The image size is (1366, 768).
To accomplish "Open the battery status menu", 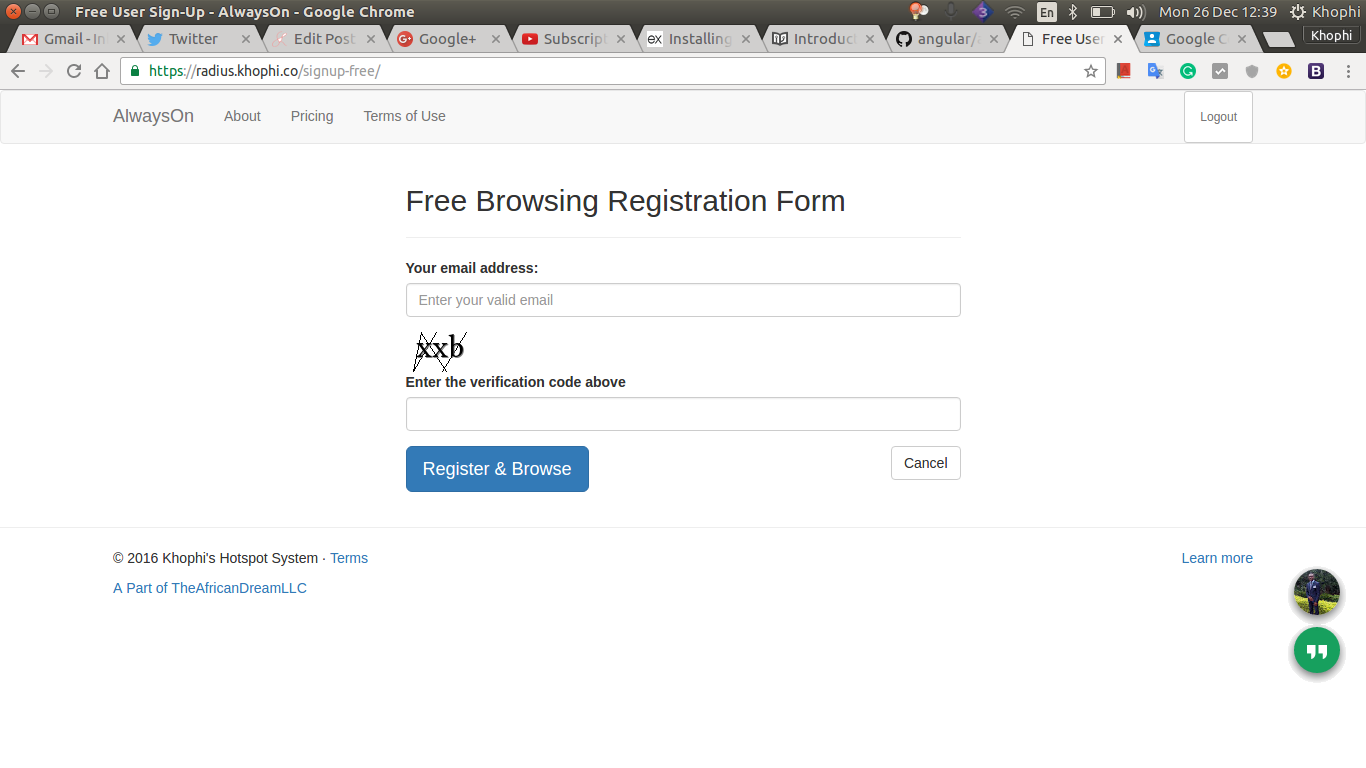I will [x=1103, y=12].
